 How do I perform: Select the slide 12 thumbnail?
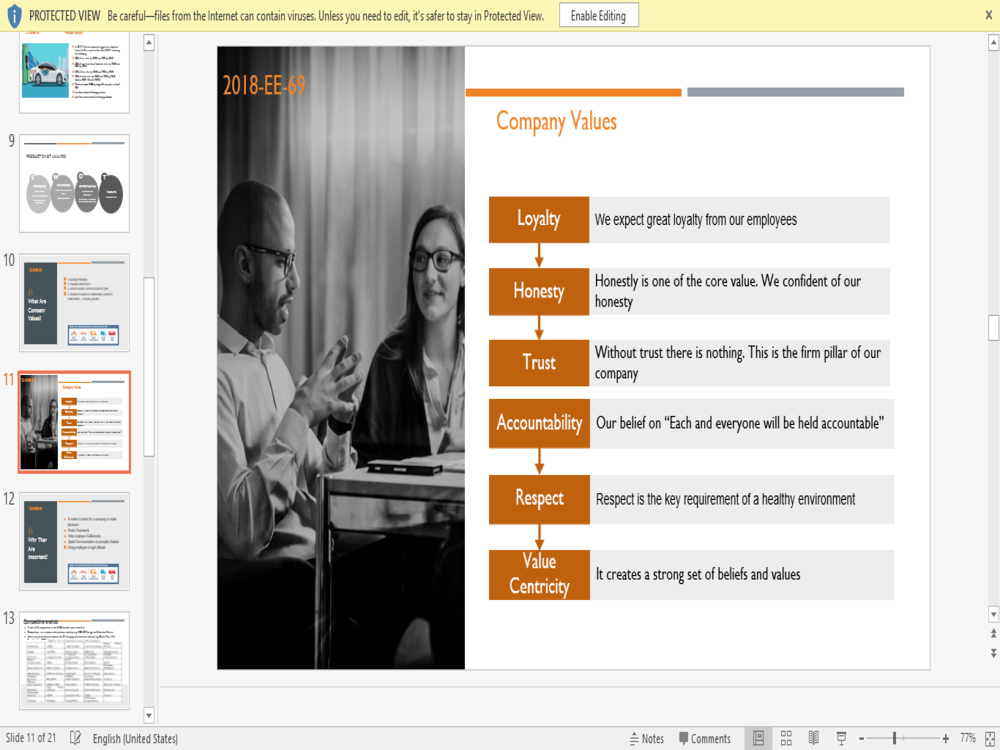point(73,540)
